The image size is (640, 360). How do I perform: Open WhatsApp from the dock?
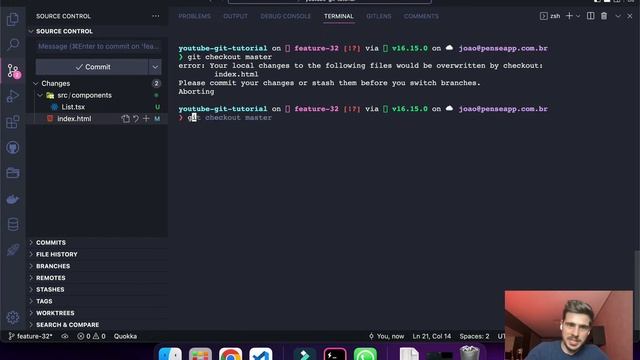pos(365,353)
